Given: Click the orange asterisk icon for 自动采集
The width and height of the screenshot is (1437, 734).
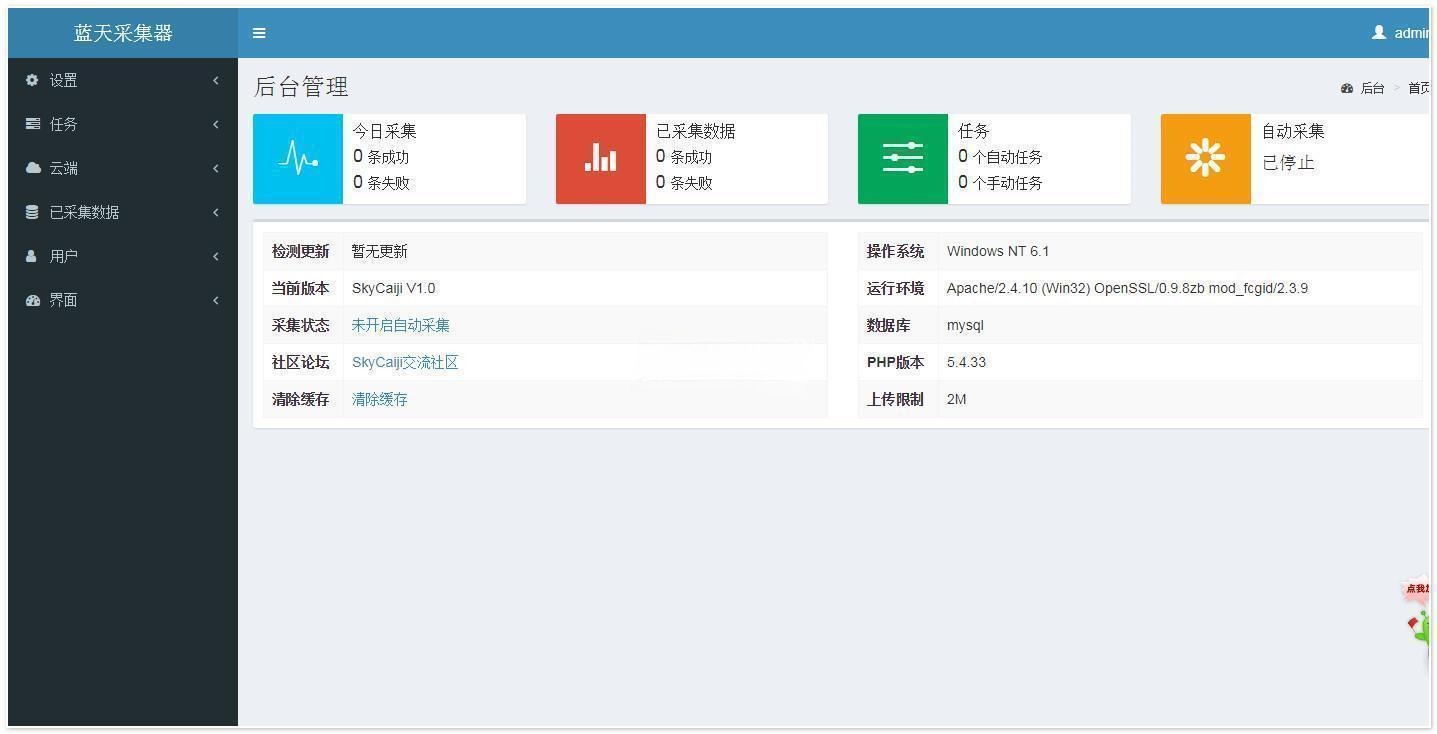Looking at the screenshot, I should (x=1204, y=157).
